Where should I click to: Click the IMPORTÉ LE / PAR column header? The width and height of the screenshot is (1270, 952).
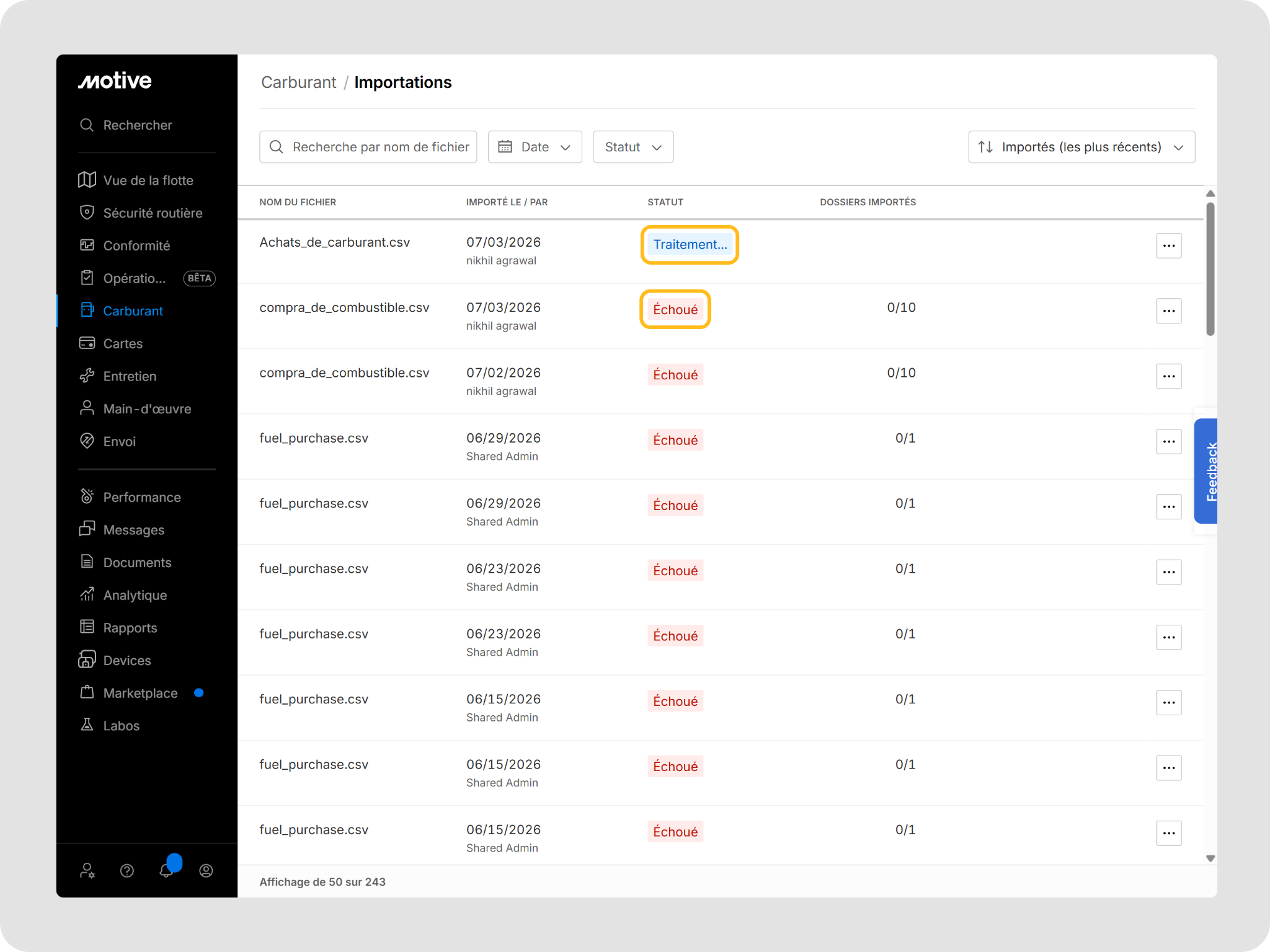click(x=507, y=202)
